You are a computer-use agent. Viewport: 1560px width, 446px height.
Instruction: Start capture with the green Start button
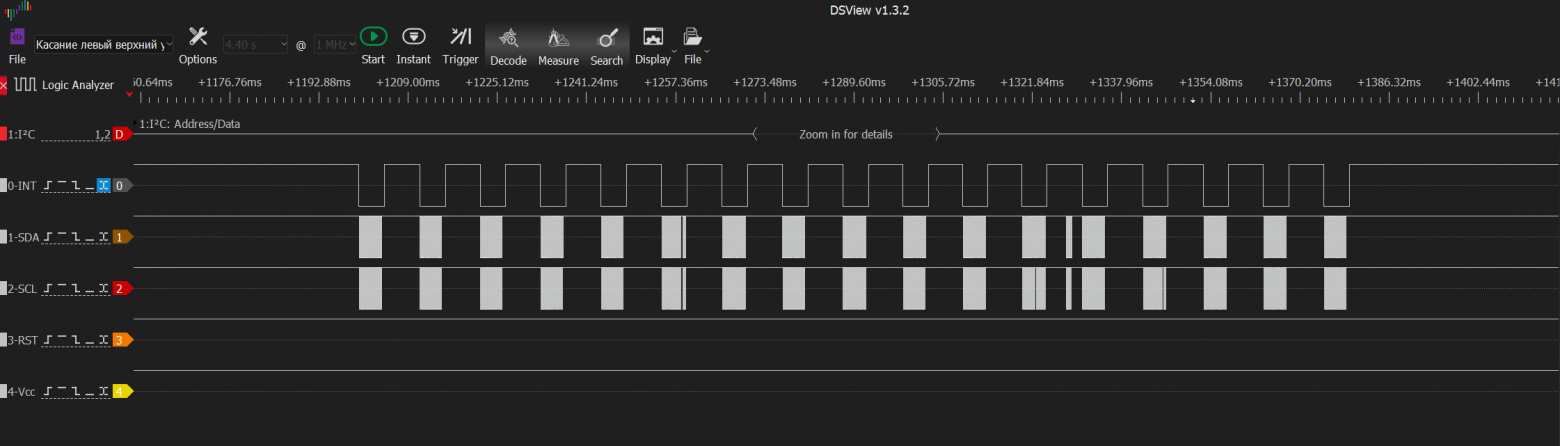coord(373,37)
